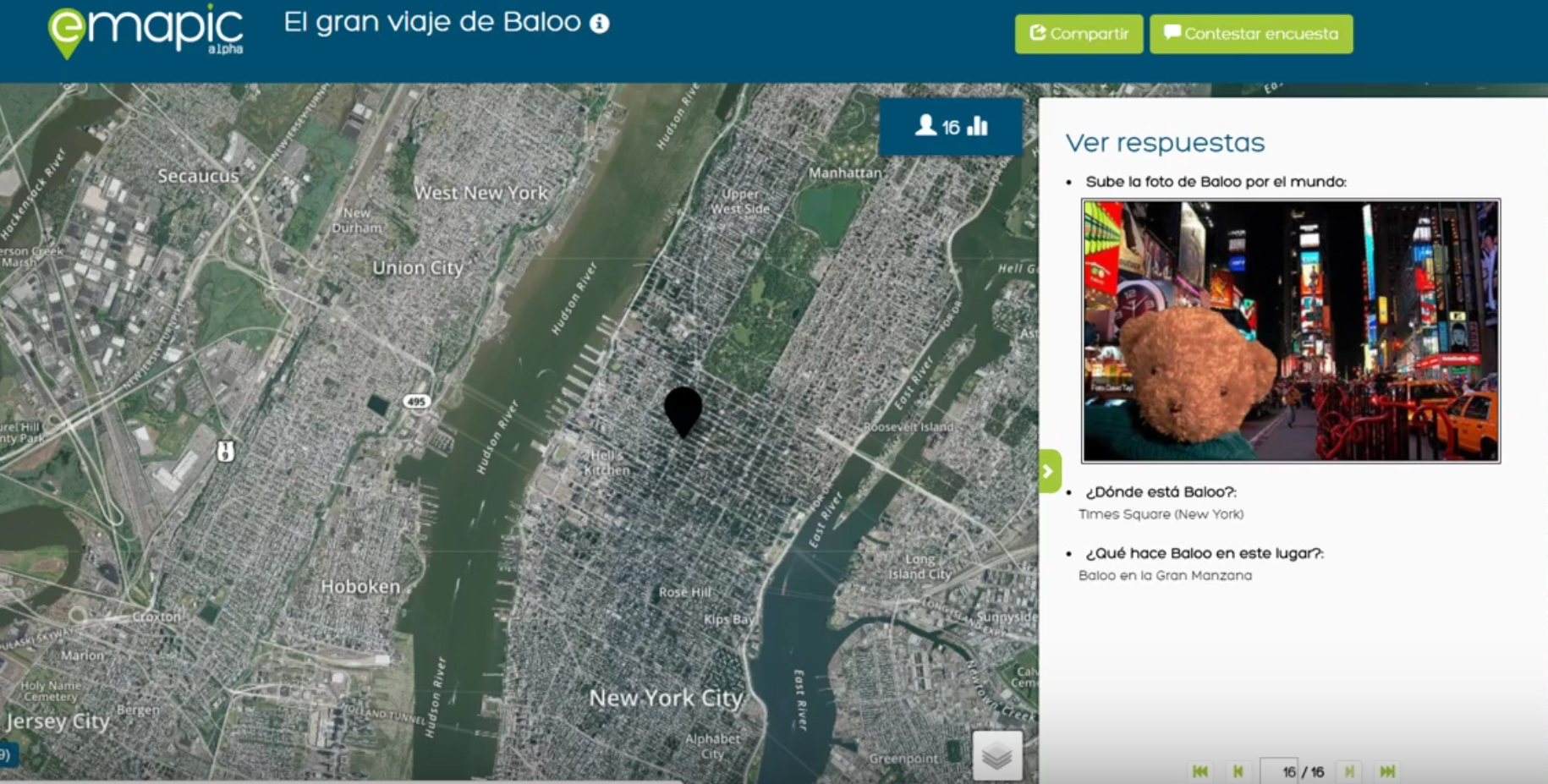The width and height of the screenshot is (1548, 784).
Task: Click the Hoboken label on map
Action: click(360, 586)
